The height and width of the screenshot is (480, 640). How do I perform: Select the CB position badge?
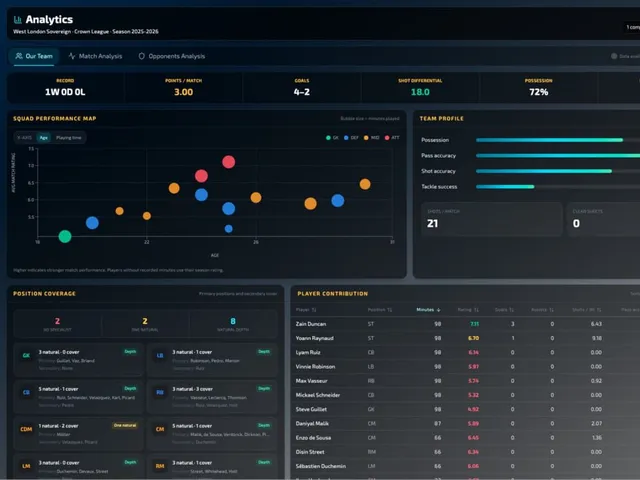26,392
